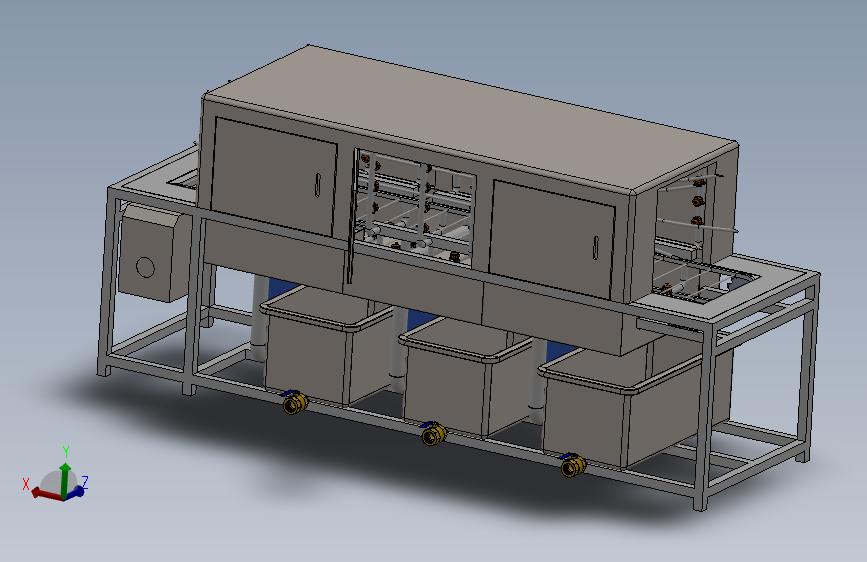Select the leftmost brass ball valve
This screenshot has width=867, height=562.
click(294, 402)
